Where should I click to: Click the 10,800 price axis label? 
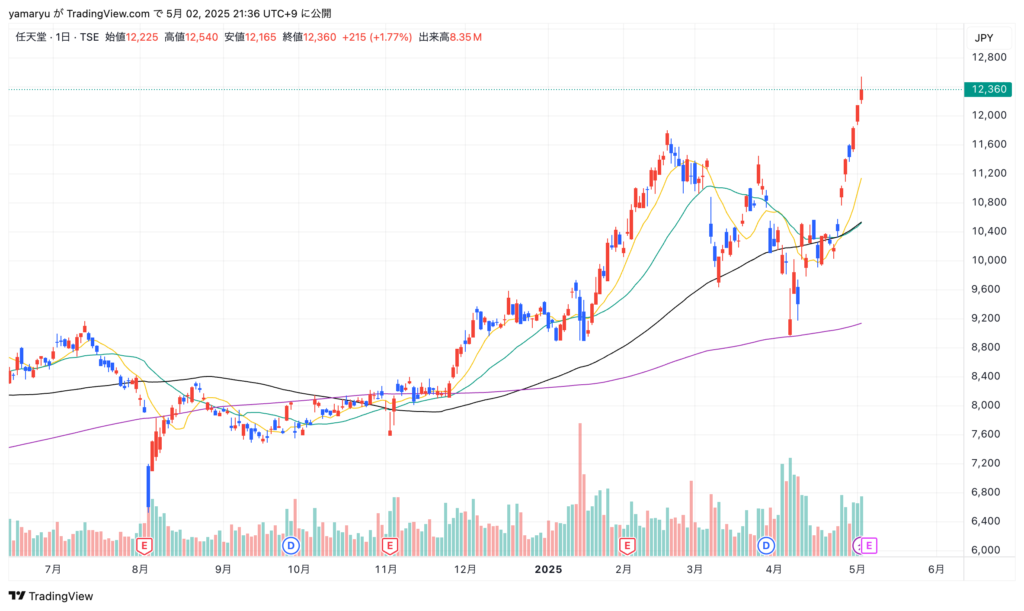point(989,202)
